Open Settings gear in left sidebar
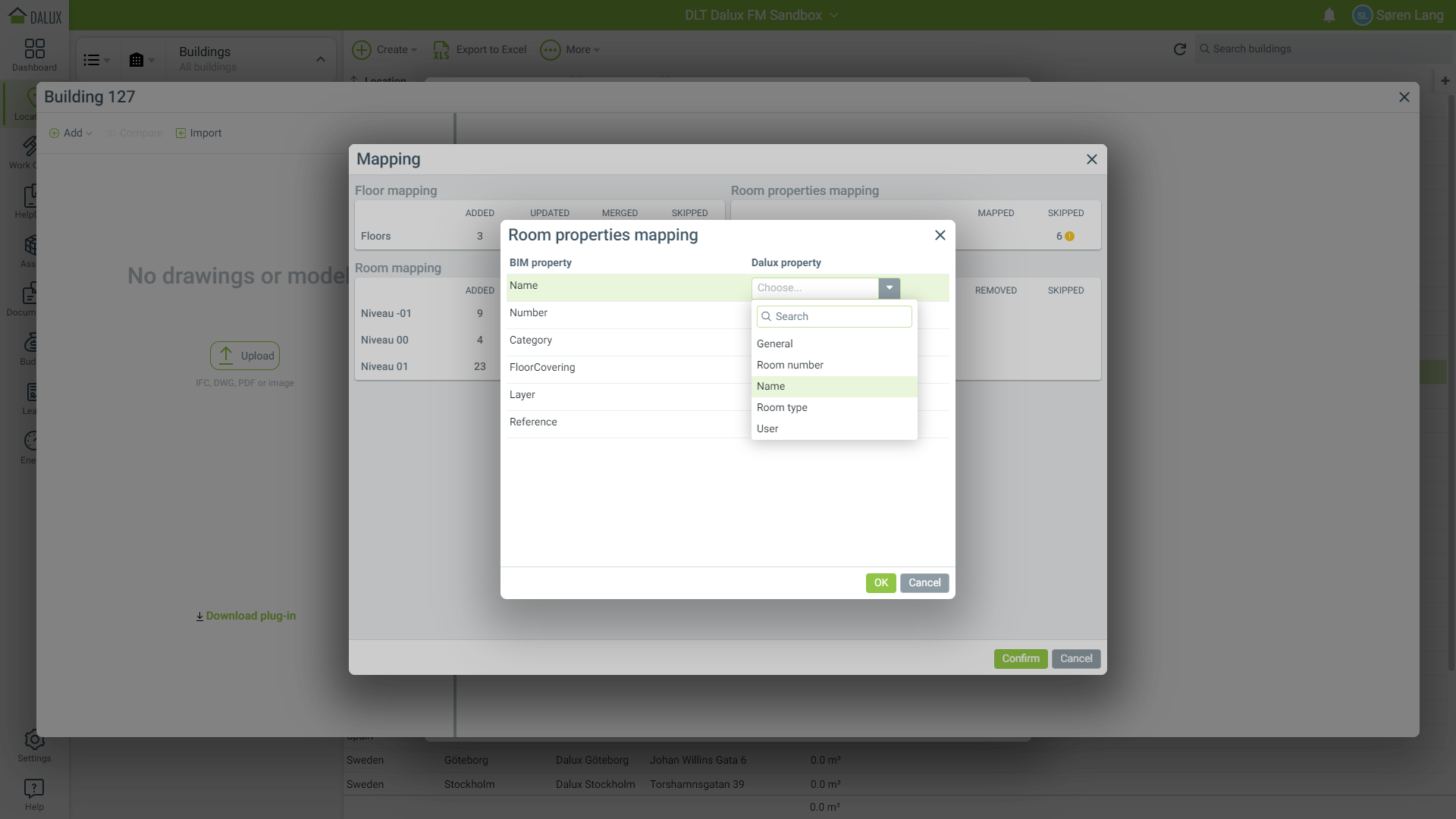 (x=34, y=741)
